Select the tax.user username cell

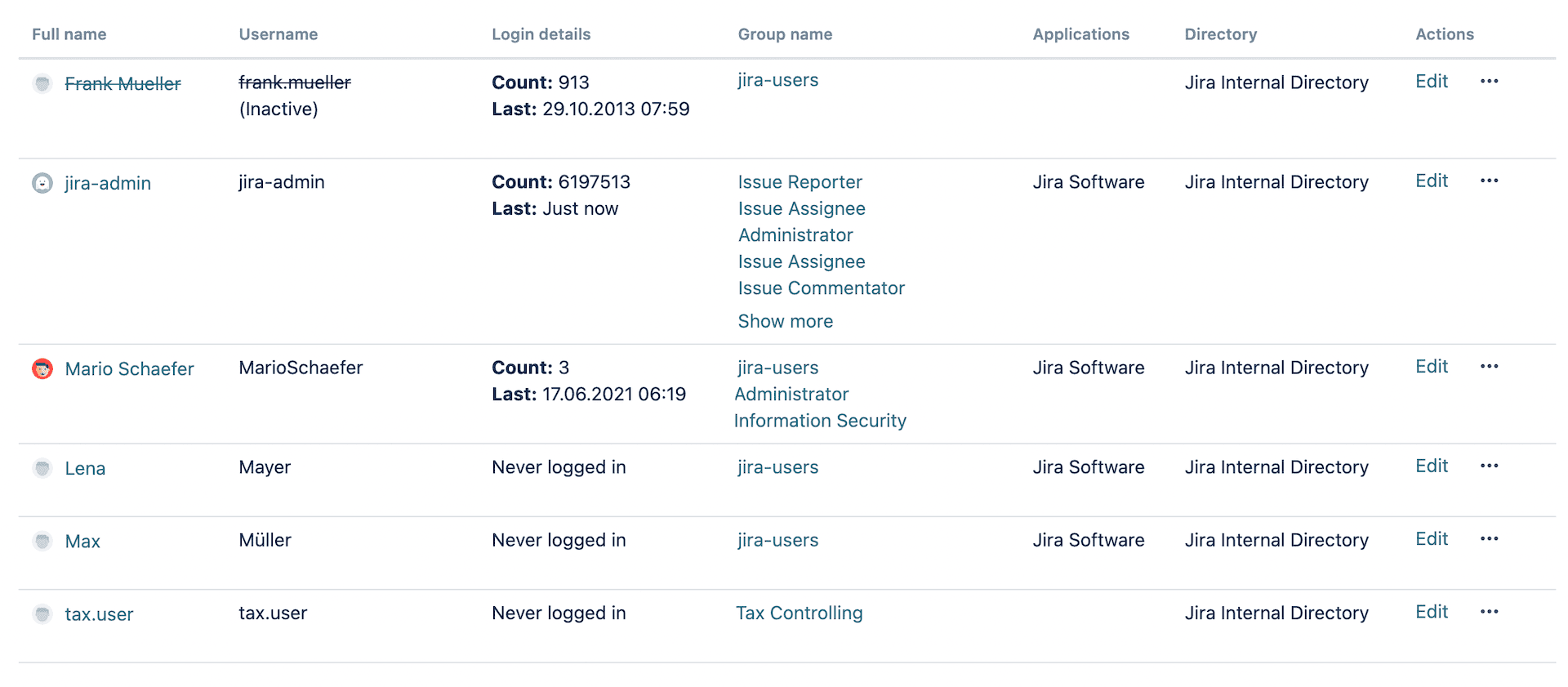[273, 613]
